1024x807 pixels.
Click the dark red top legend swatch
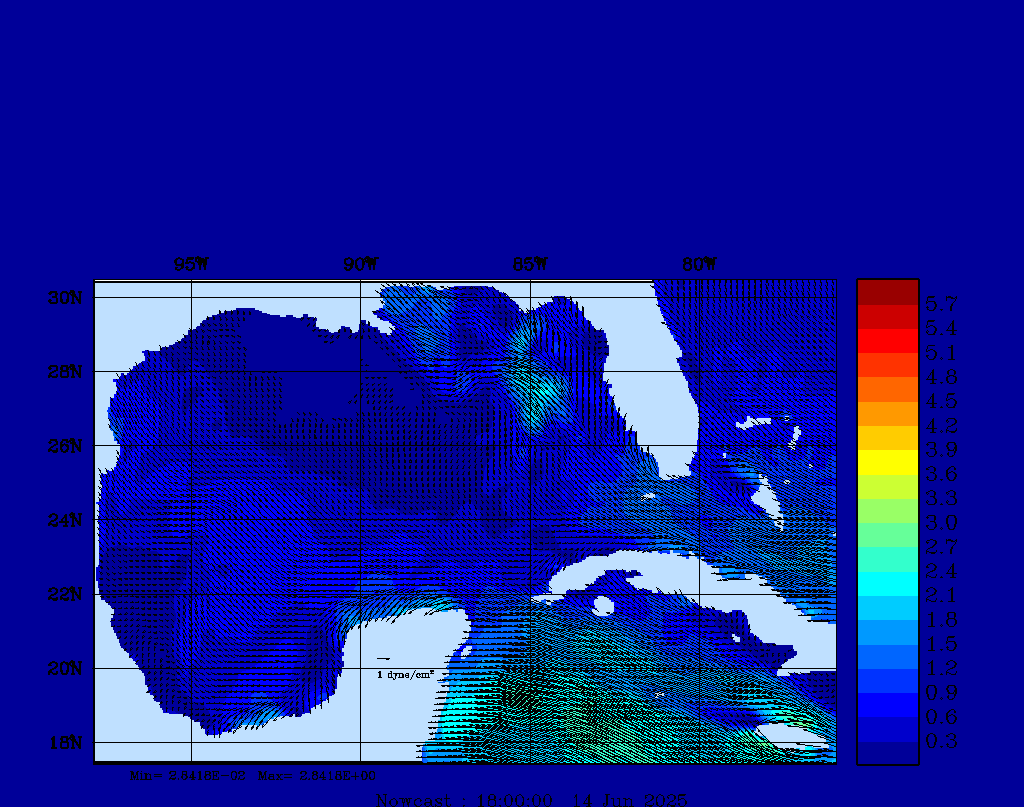887,292
